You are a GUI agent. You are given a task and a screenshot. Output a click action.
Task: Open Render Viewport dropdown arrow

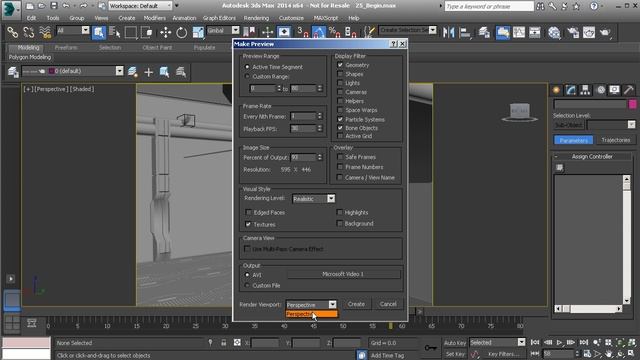(332, 304)
